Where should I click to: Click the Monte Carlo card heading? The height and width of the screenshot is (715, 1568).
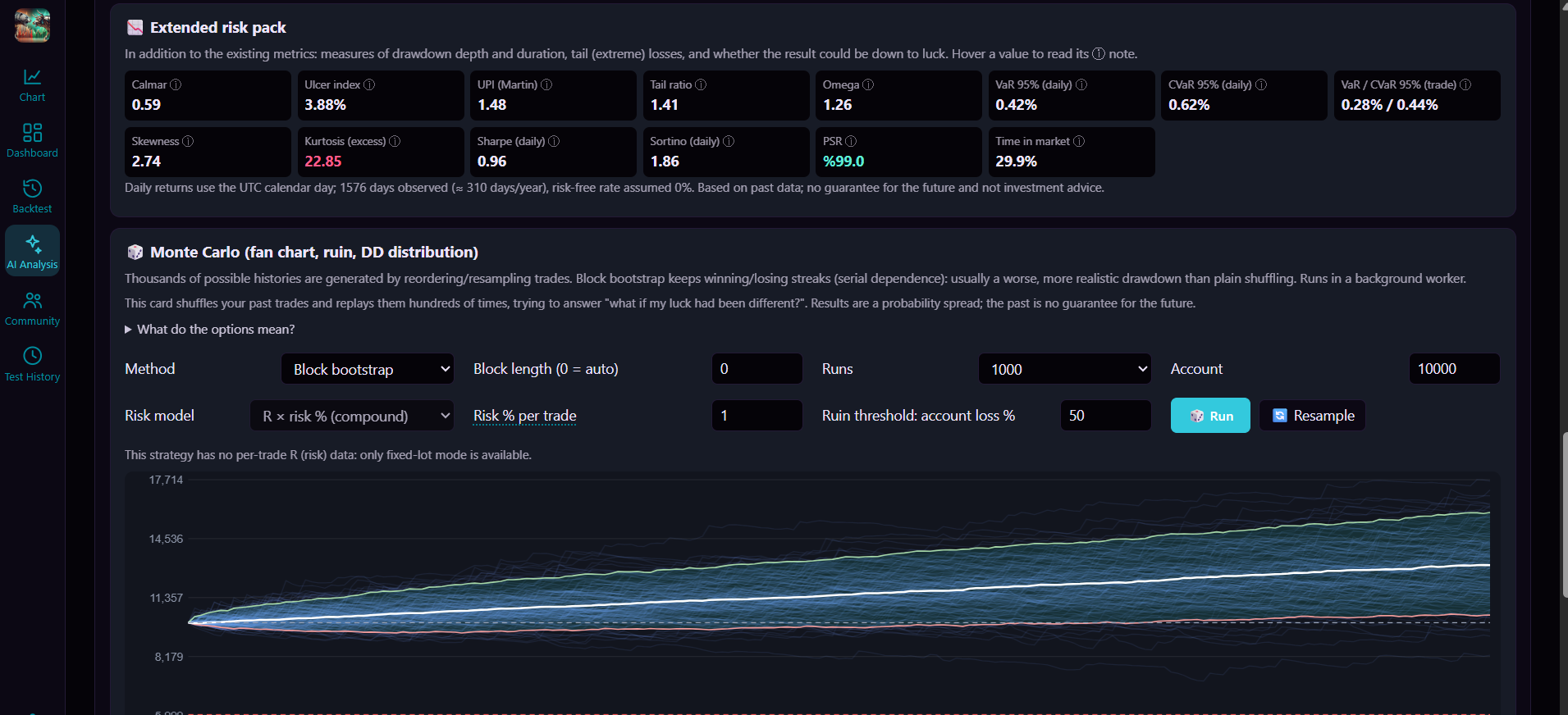click(313, 252)
